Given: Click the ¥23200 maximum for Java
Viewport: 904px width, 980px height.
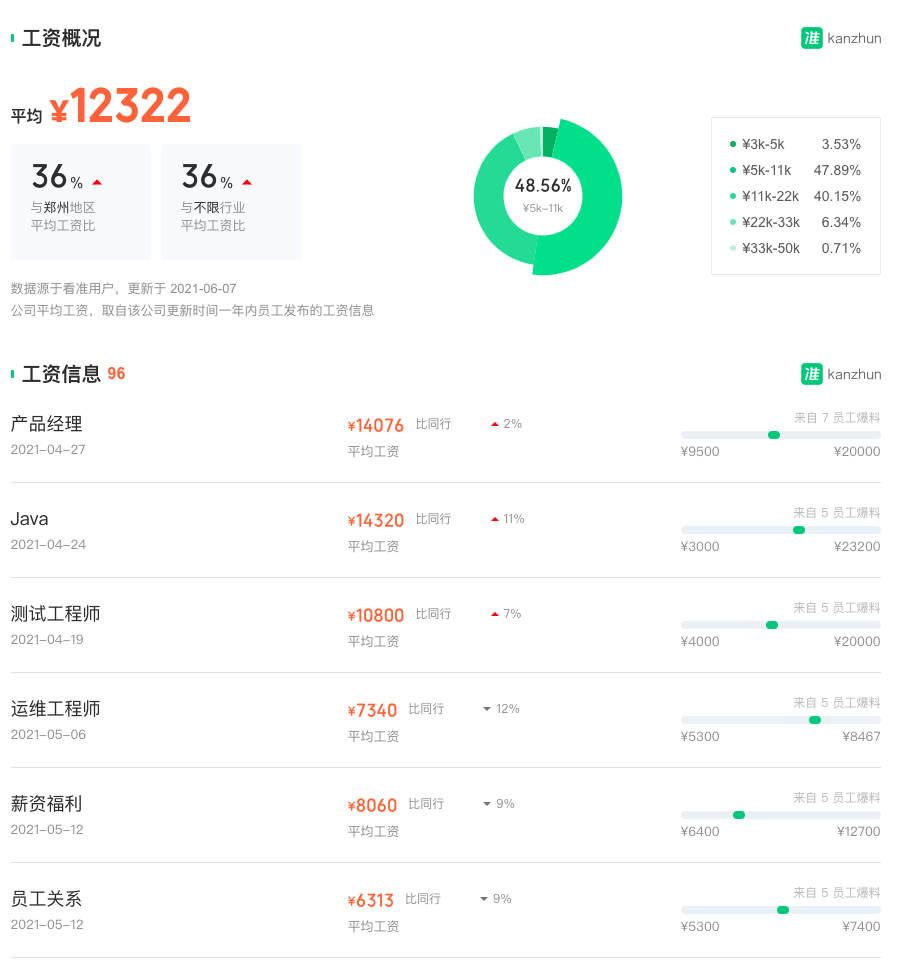Looking at the screenshot, I should point(856,547).
